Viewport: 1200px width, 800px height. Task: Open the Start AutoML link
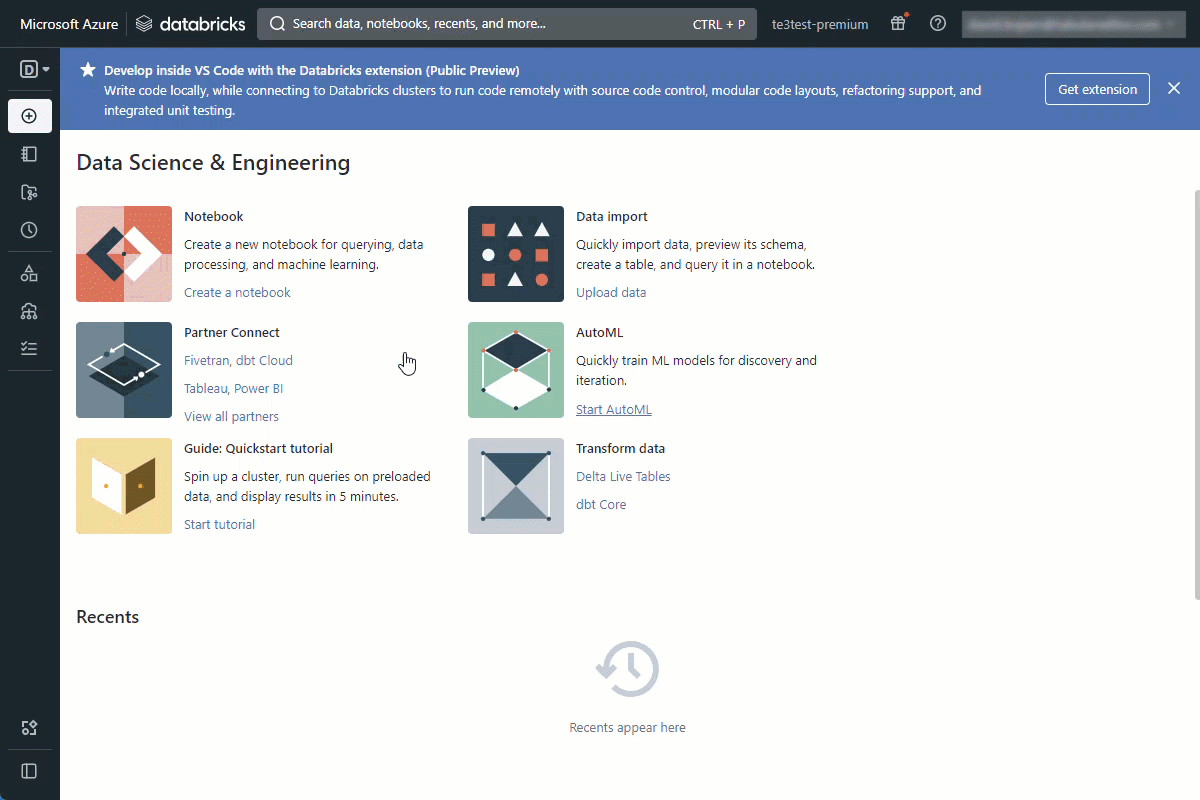point(613,409)
